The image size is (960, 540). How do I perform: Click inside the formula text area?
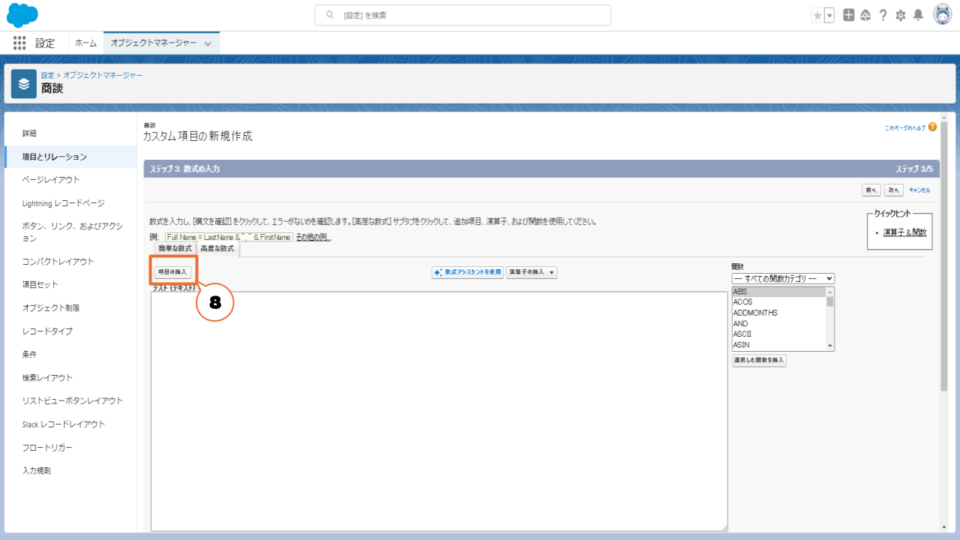[x=439, y=411]
